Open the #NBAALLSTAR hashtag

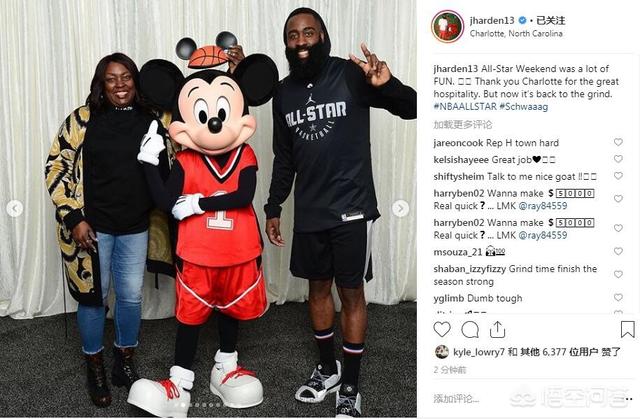(465, 106)
